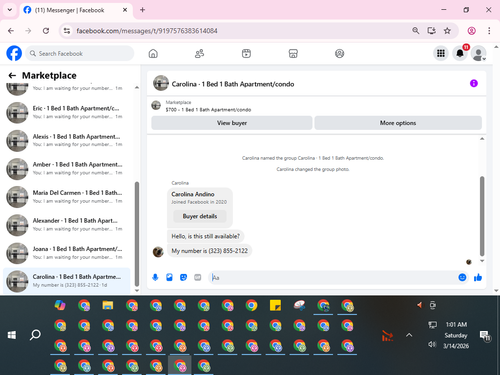This screenshot has width=500, height=375.
Task: Click the chat messages vertical scrollbar
Action: 482,216
